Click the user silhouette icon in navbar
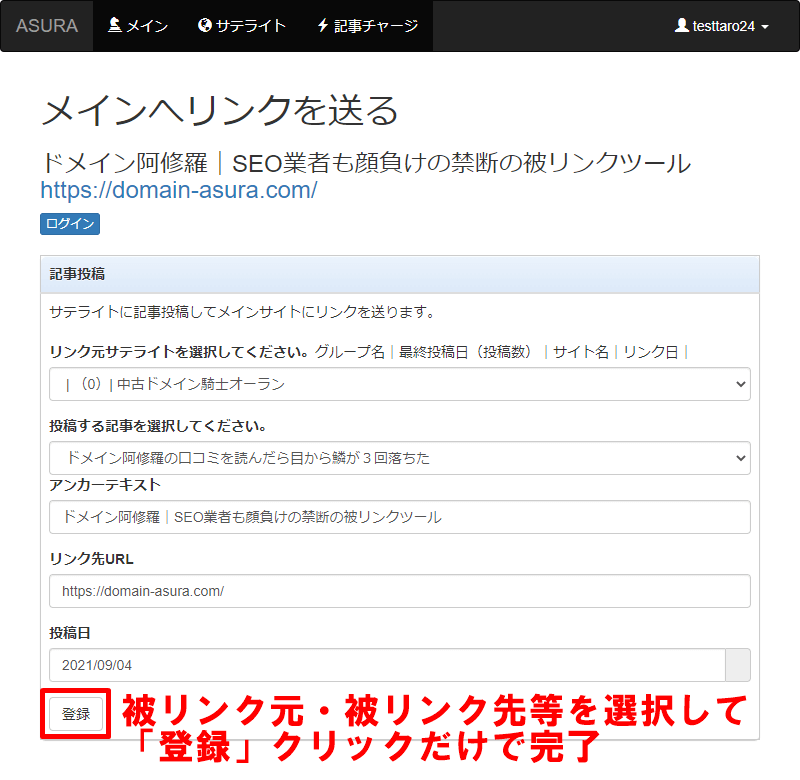Screen dimensions: 800x780 pos(682,26)
